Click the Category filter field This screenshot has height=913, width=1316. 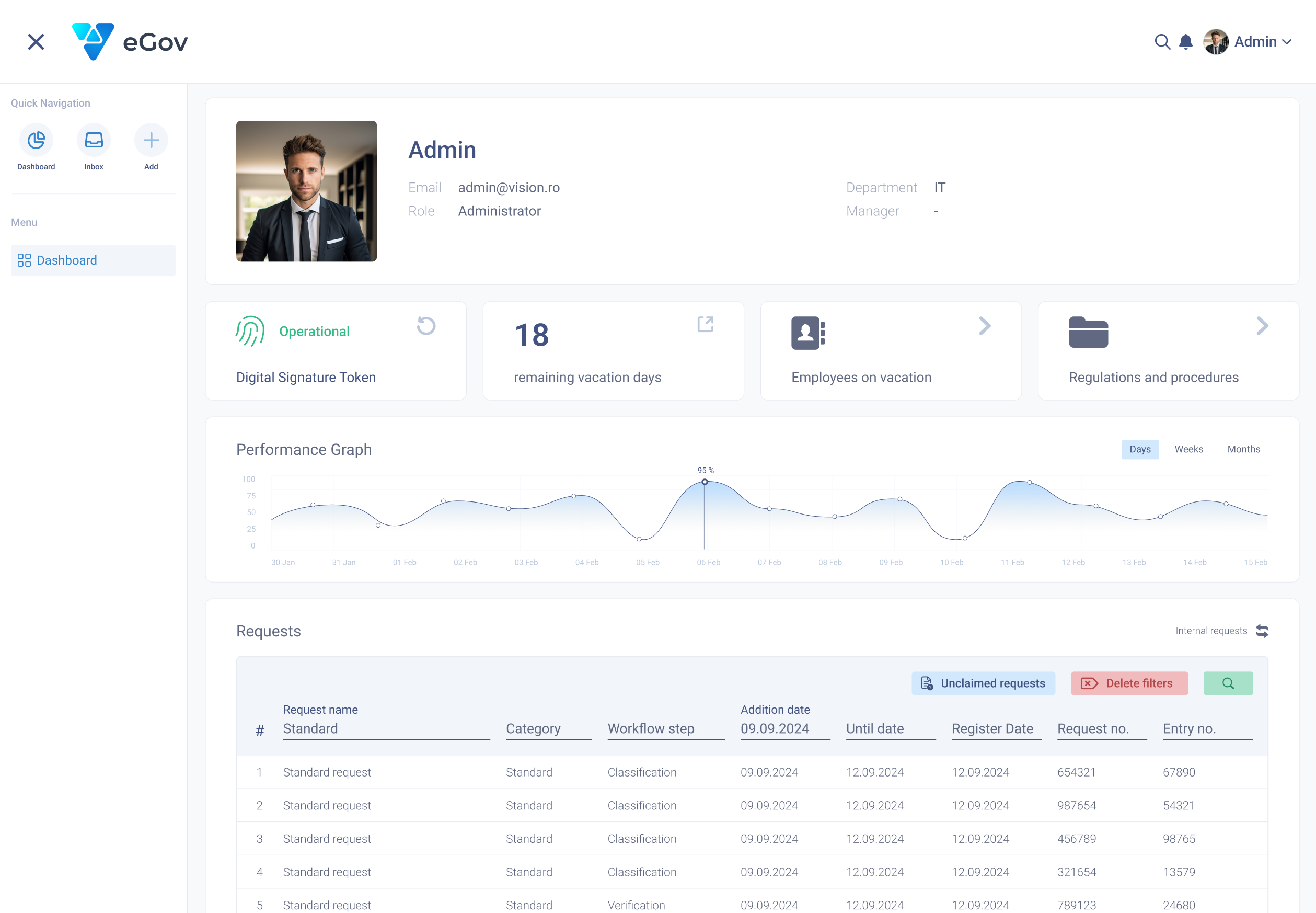548,729
